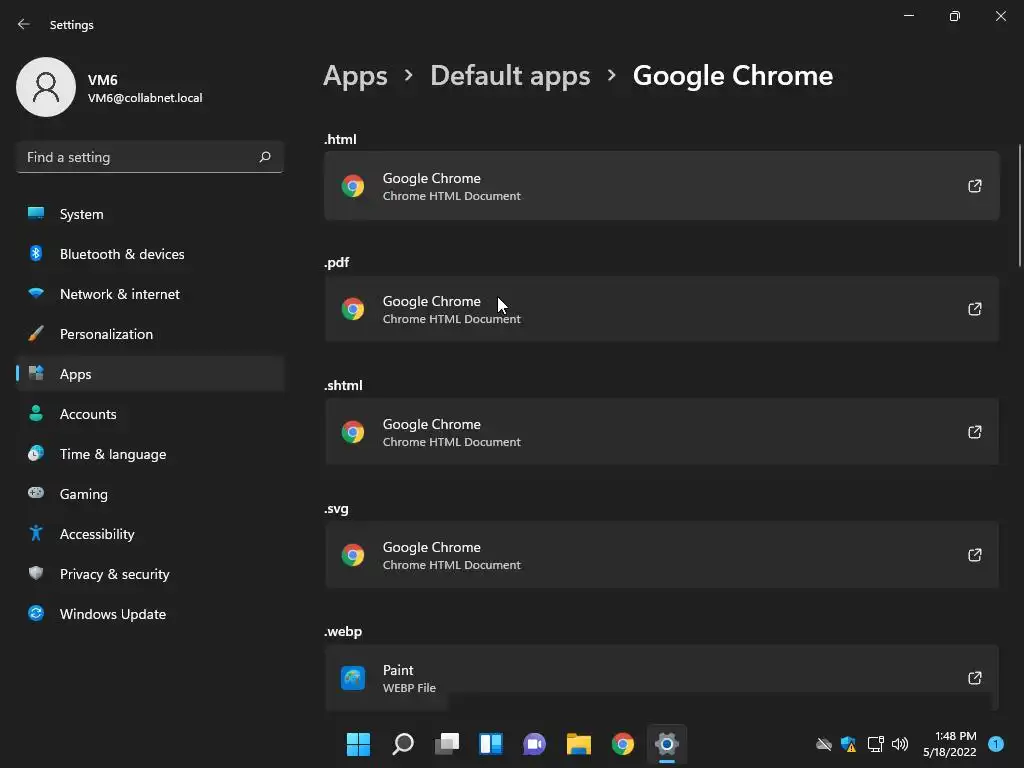The height and width of the screenshot is (768, 1024).
Task: Click the Personalization brush icon
Action: pyautogui.click(x=36, y=334)
